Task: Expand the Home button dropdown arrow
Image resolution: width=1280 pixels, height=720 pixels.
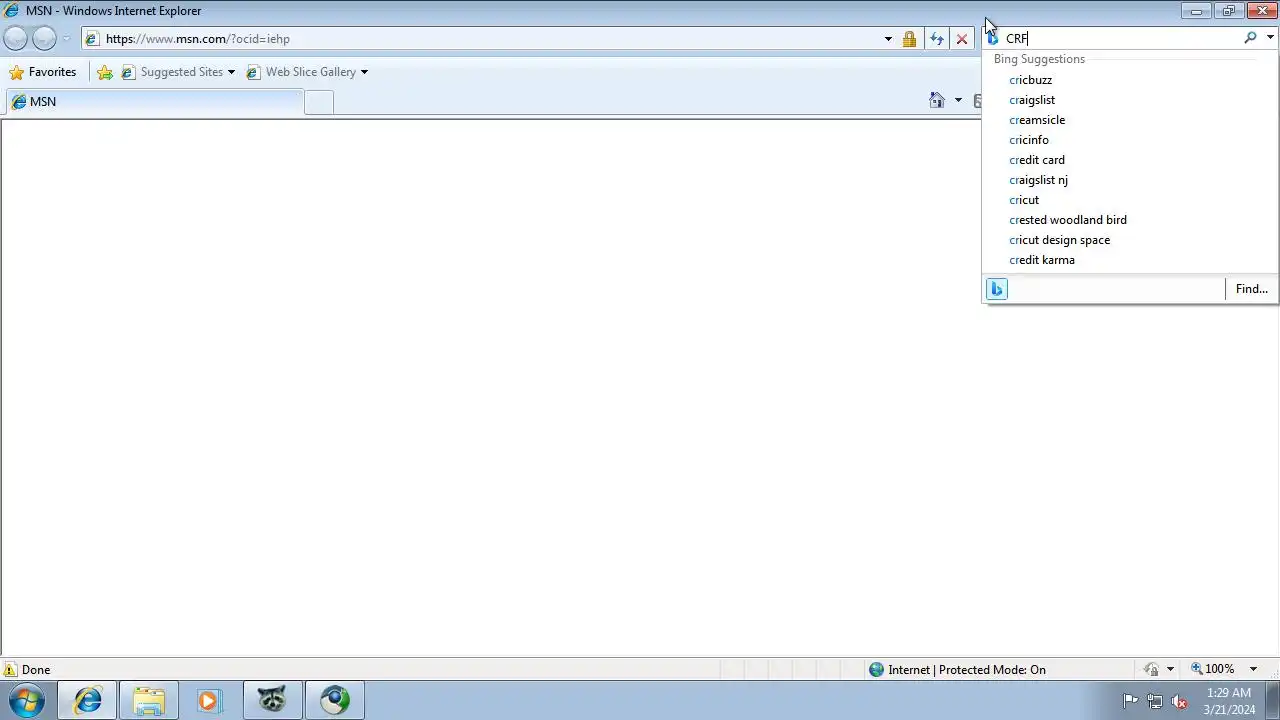Action: click(x=958, y=100)
